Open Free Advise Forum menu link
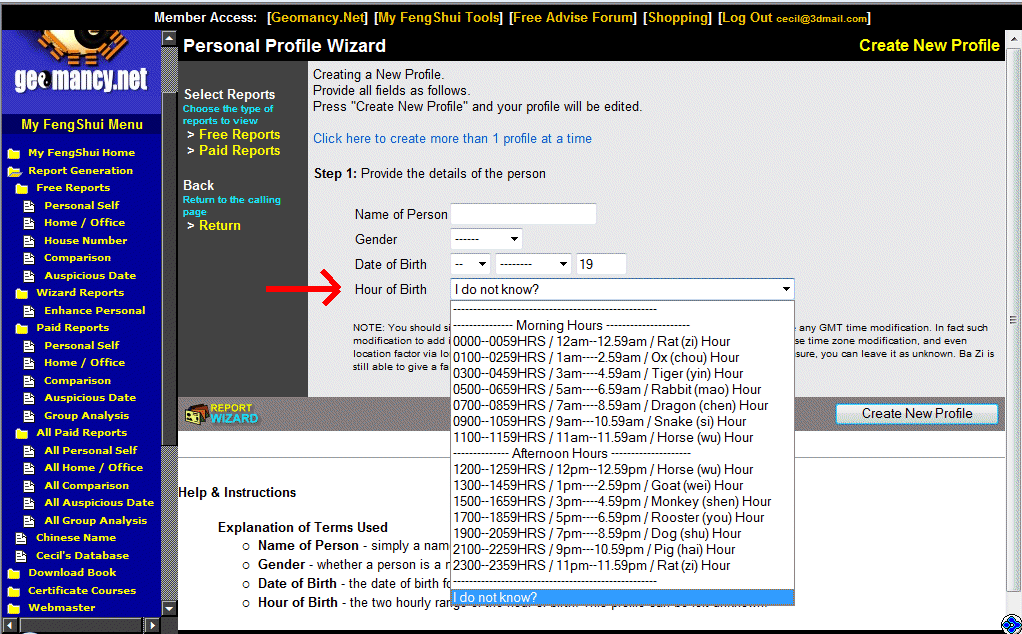 [573, 17]
